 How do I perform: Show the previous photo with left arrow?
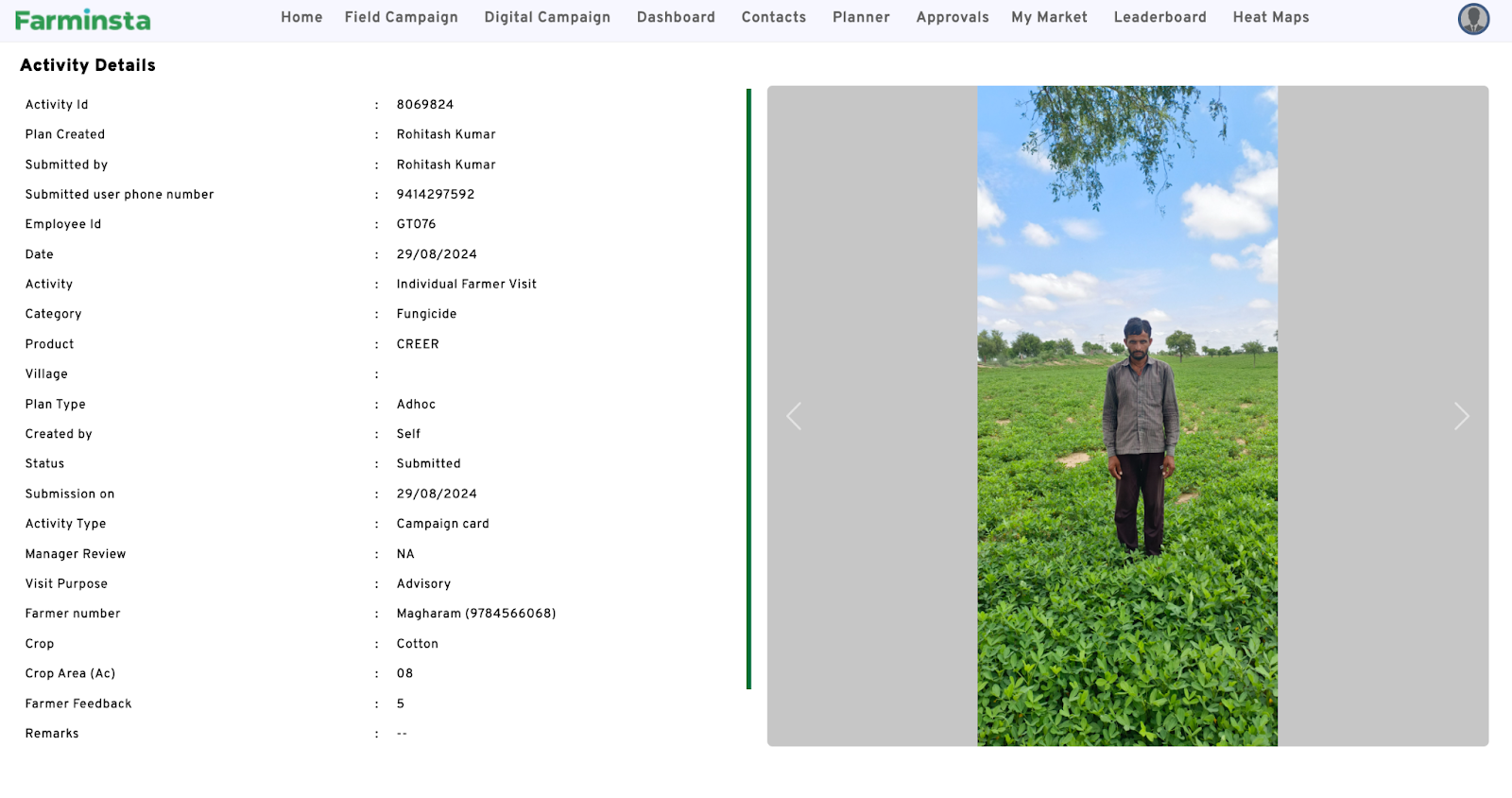(794, 416)
